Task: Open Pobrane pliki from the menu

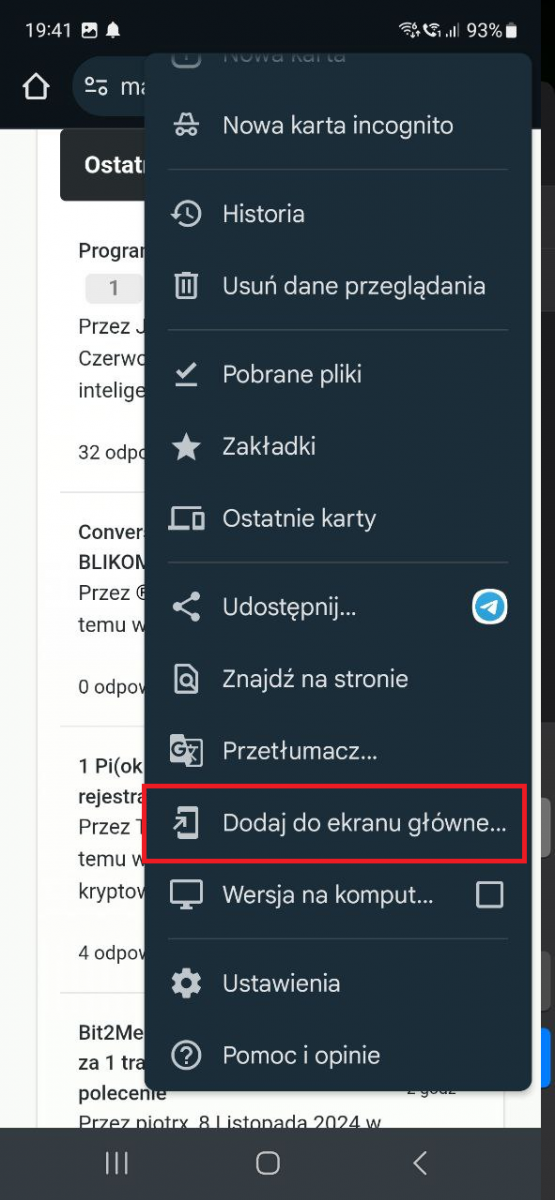Action: click(x=338, y=374)
